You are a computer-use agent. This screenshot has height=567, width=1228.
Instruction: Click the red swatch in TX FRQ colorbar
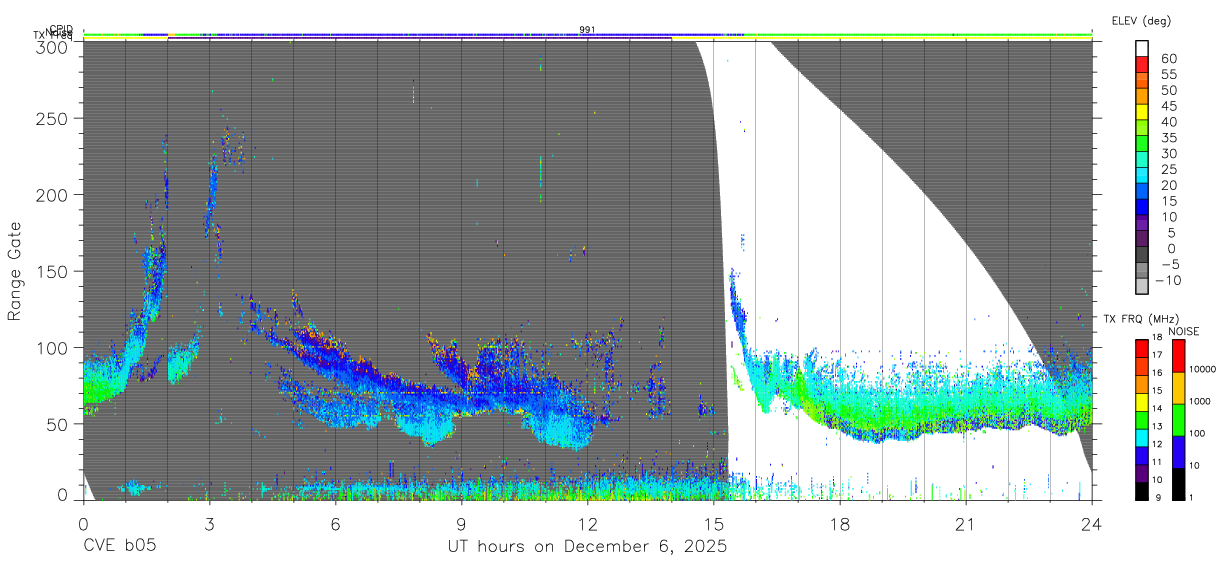point(1141,349)
